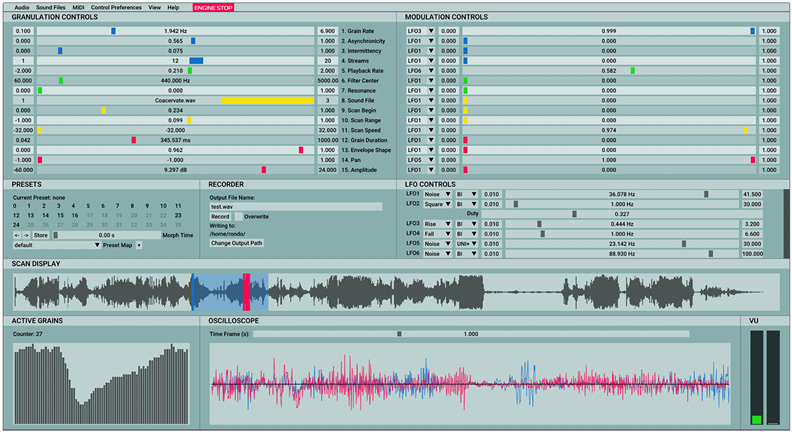
Task: Select preset number 11
Action: tap(178, 206)
